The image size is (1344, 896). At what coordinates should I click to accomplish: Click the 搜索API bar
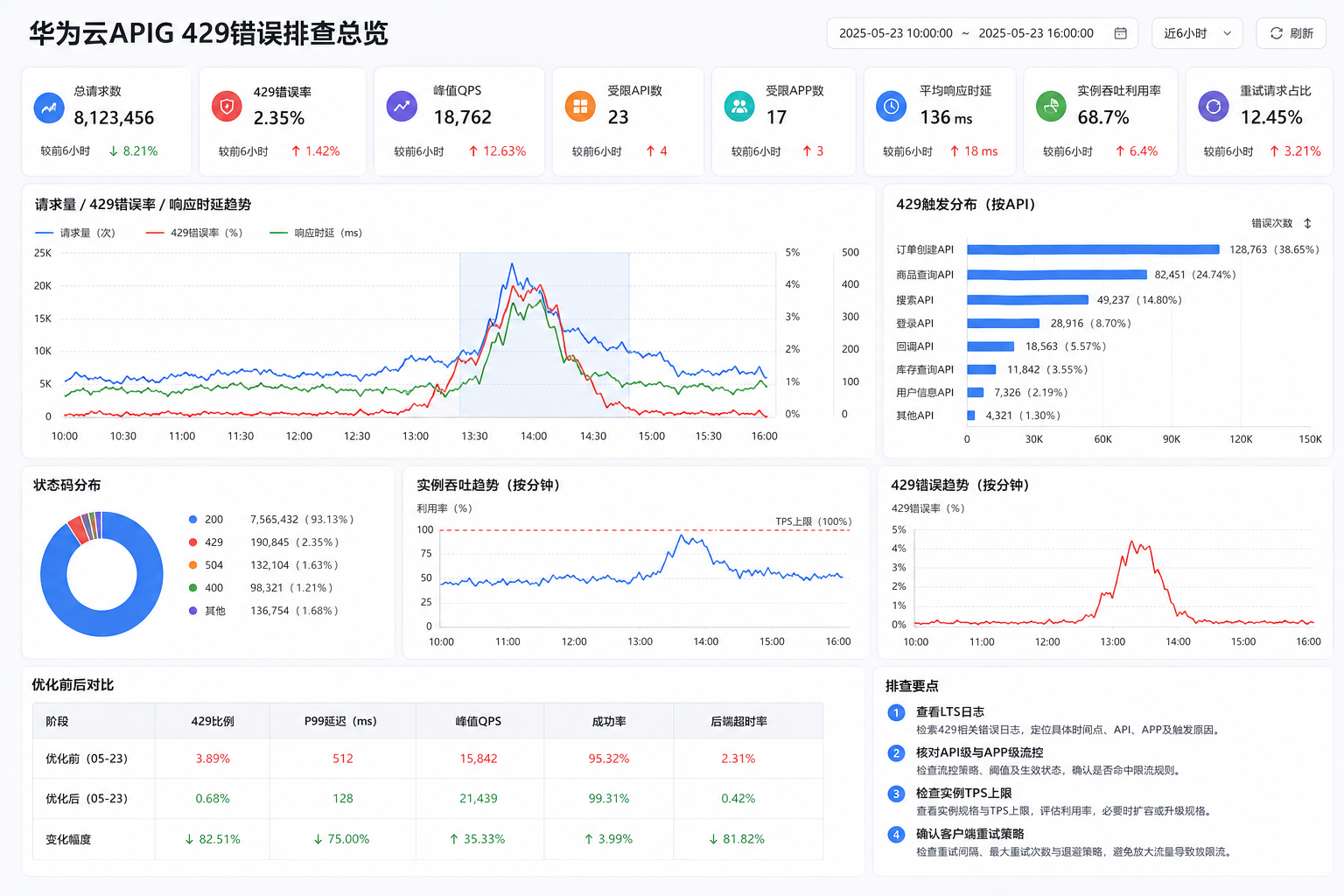click(x=1027, y=300)
